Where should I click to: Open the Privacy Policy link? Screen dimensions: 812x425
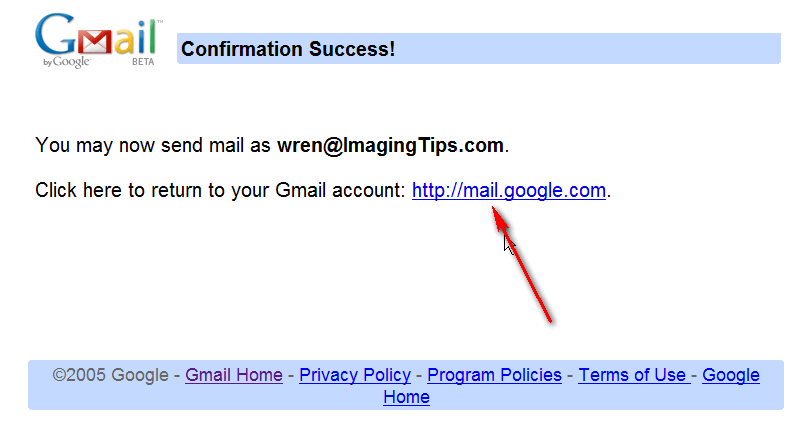(355, 375)
